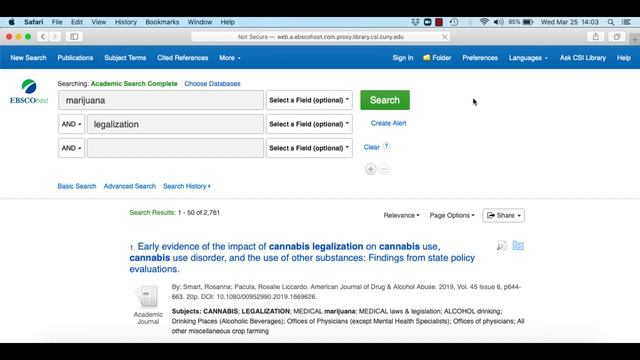The image size is (640, 360).
Task: Click the help question mark beside Clear
Action: coord(386,146)
